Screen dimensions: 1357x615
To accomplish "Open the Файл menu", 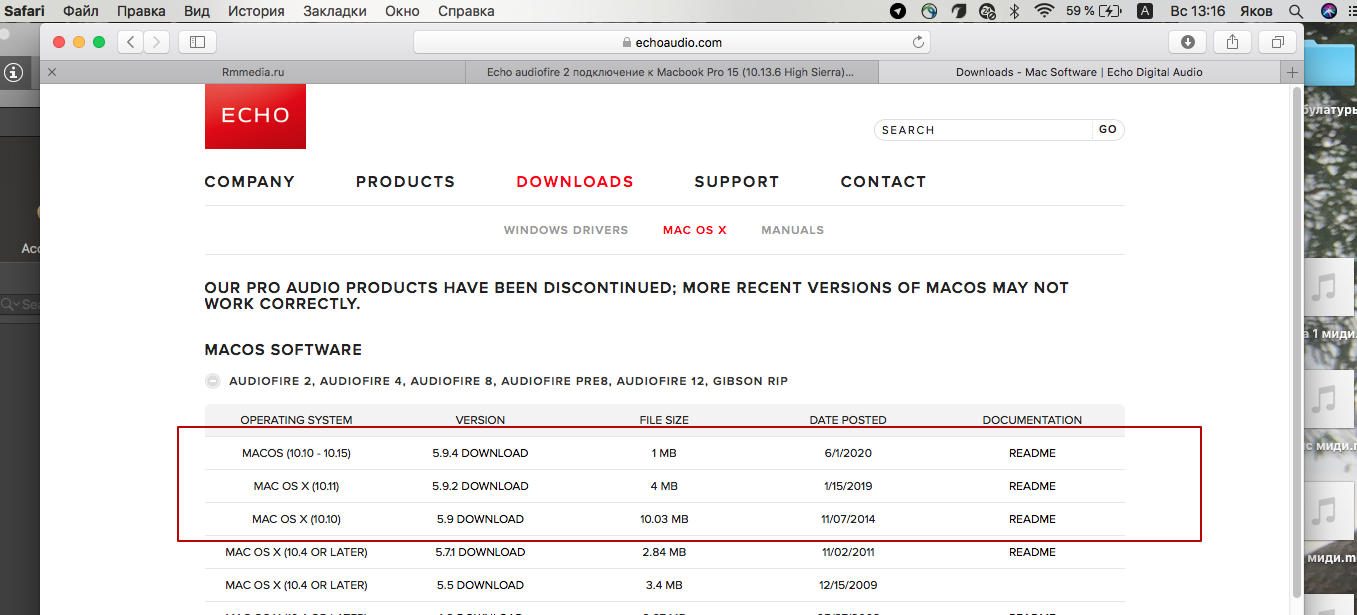I will [82, 11].
